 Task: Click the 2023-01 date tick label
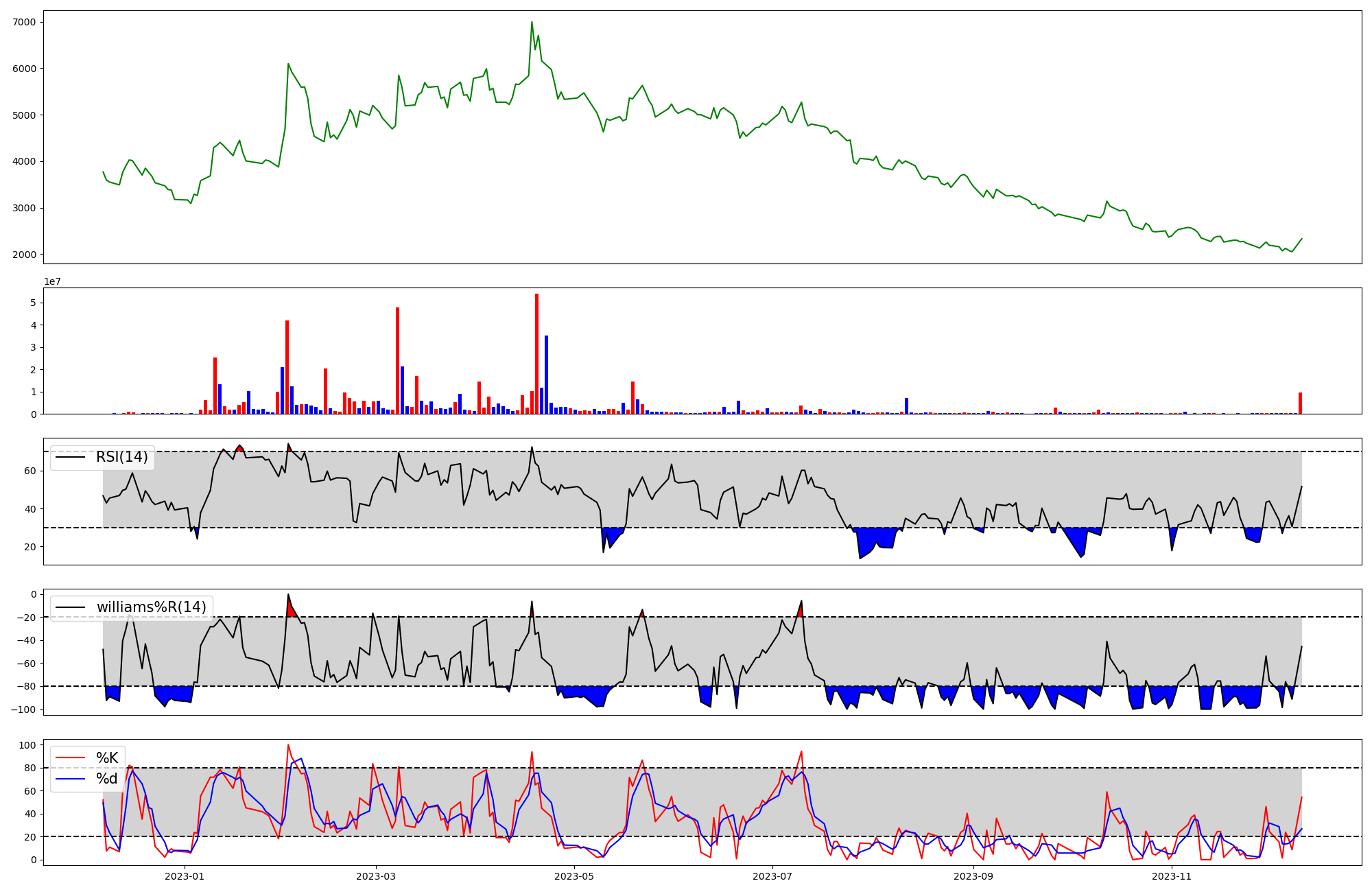tap(185, 876)
